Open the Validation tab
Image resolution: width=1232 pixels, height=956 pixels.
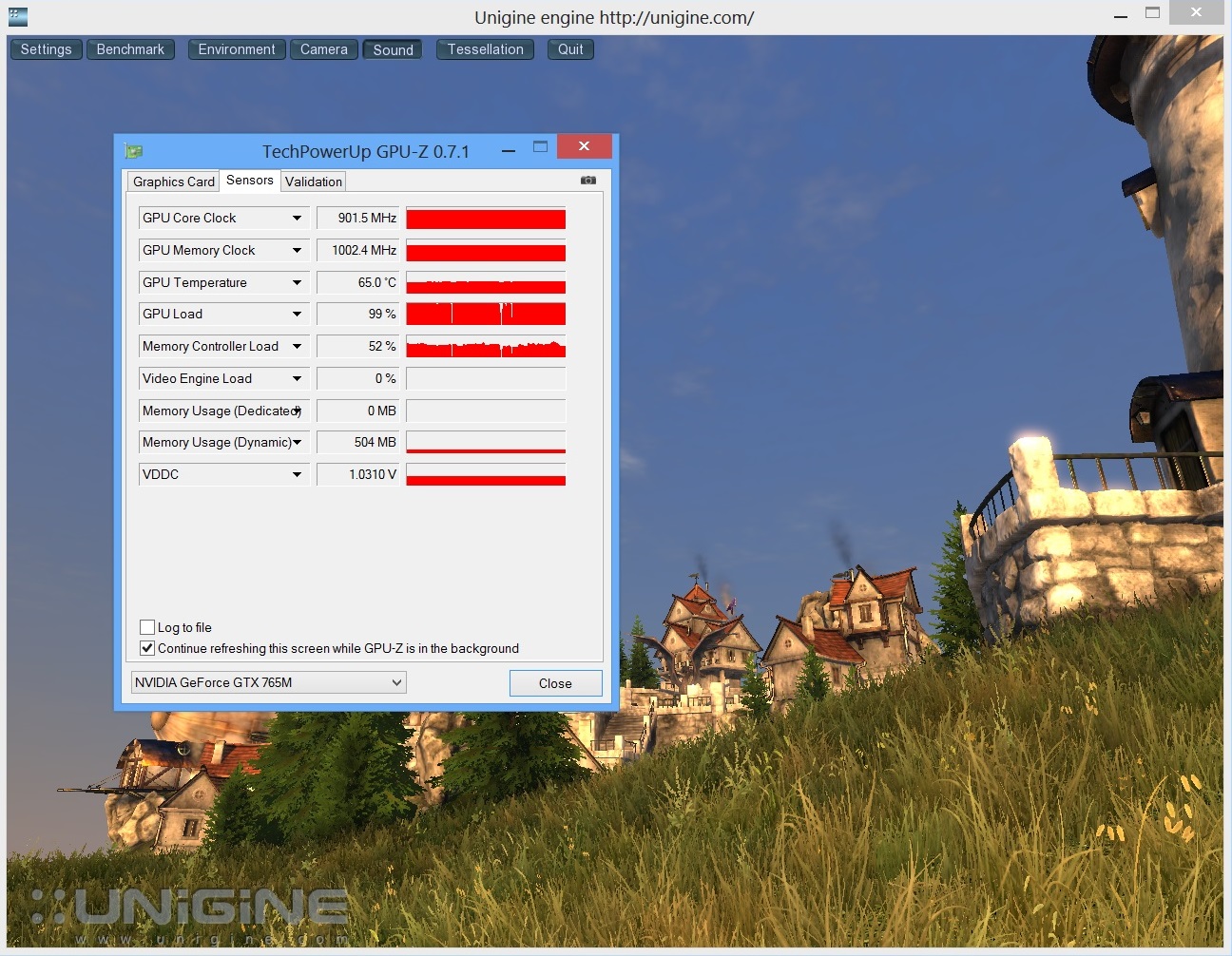coord(313,182)
